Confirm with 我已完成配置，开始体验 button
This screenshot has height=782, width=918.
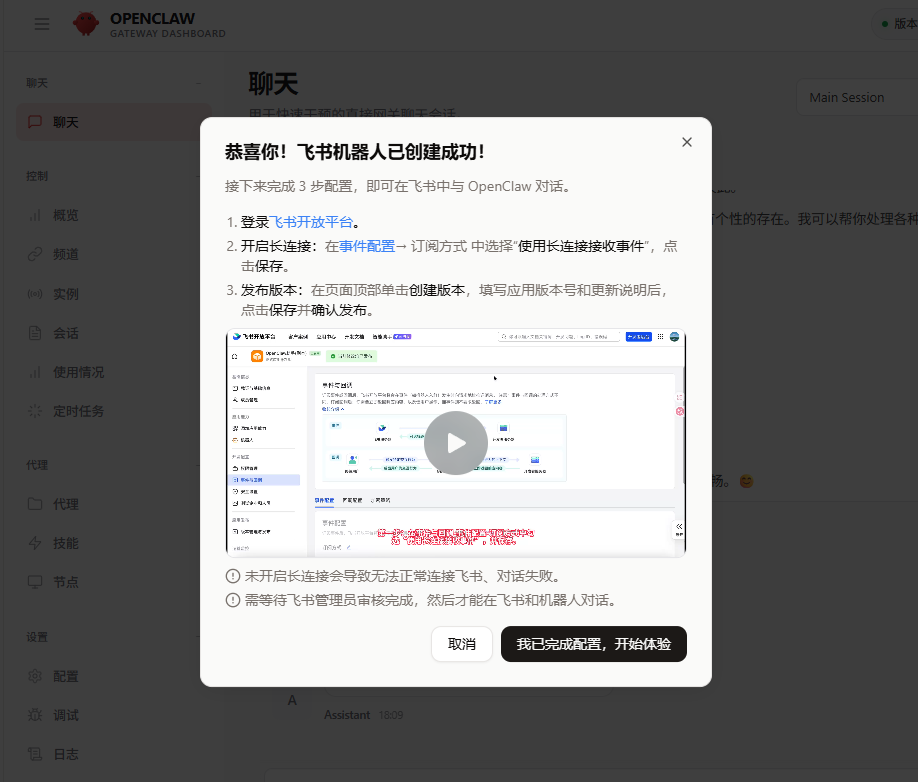coord(593,644)
